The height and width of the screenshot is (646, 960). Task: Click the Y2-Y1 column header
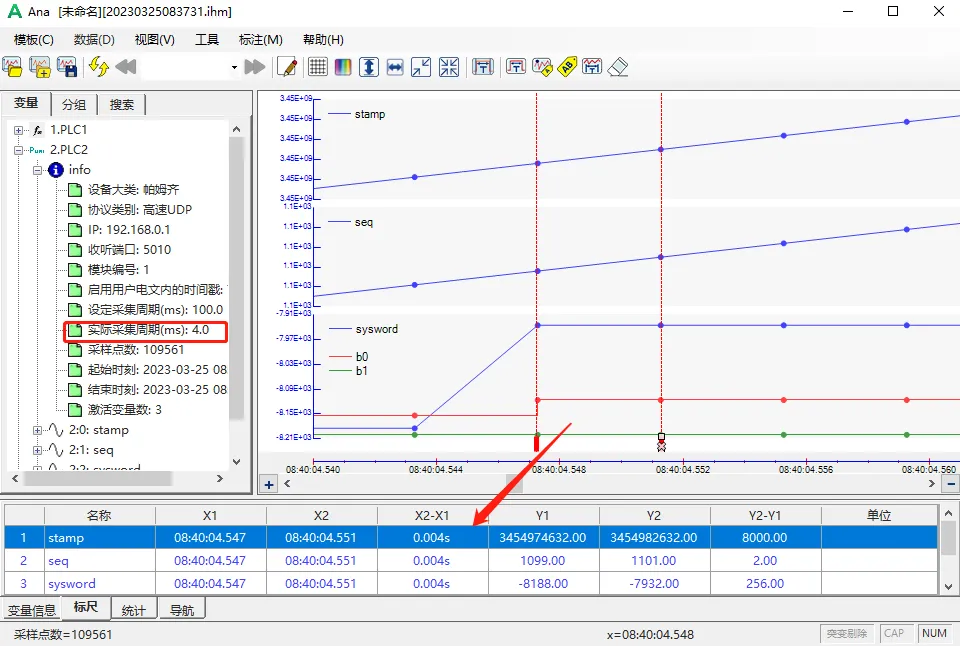pyautogui.click(x=765, y=516)
